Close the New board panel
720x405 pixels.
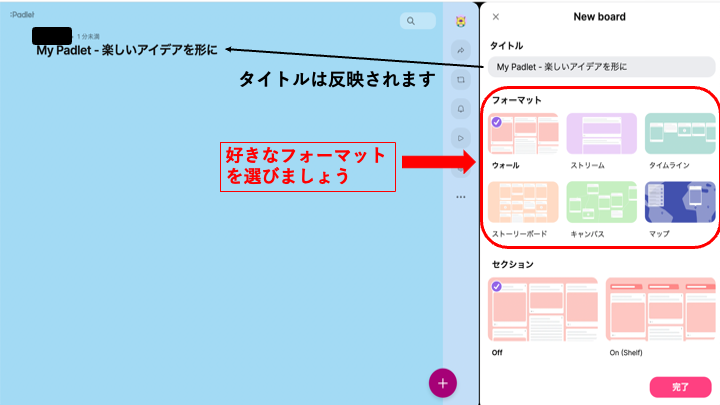[496, 17]
